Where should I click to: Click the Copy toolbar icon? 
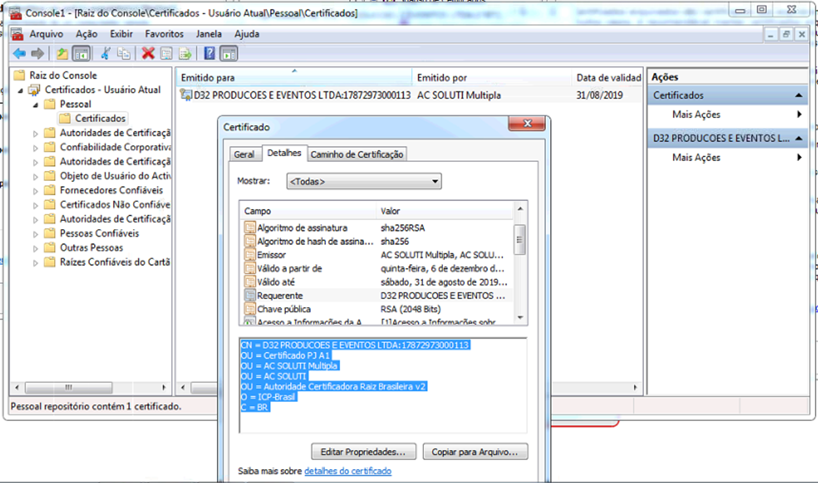(124, 53)
